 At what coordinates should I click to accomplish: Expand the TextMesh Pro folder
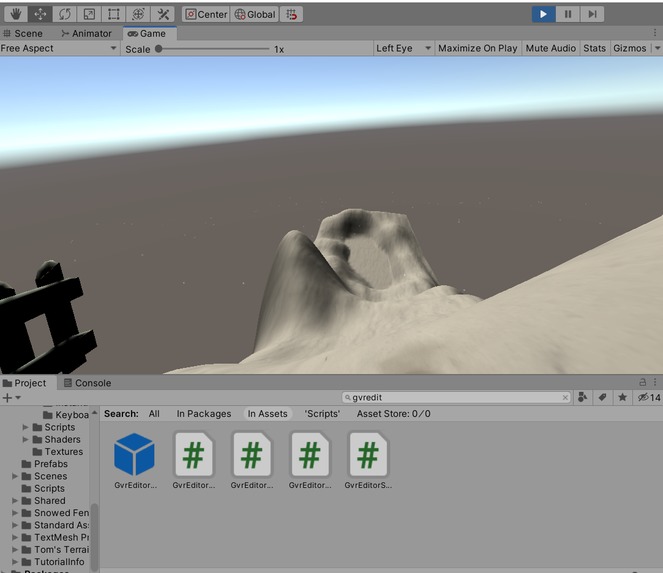point(15,537)
